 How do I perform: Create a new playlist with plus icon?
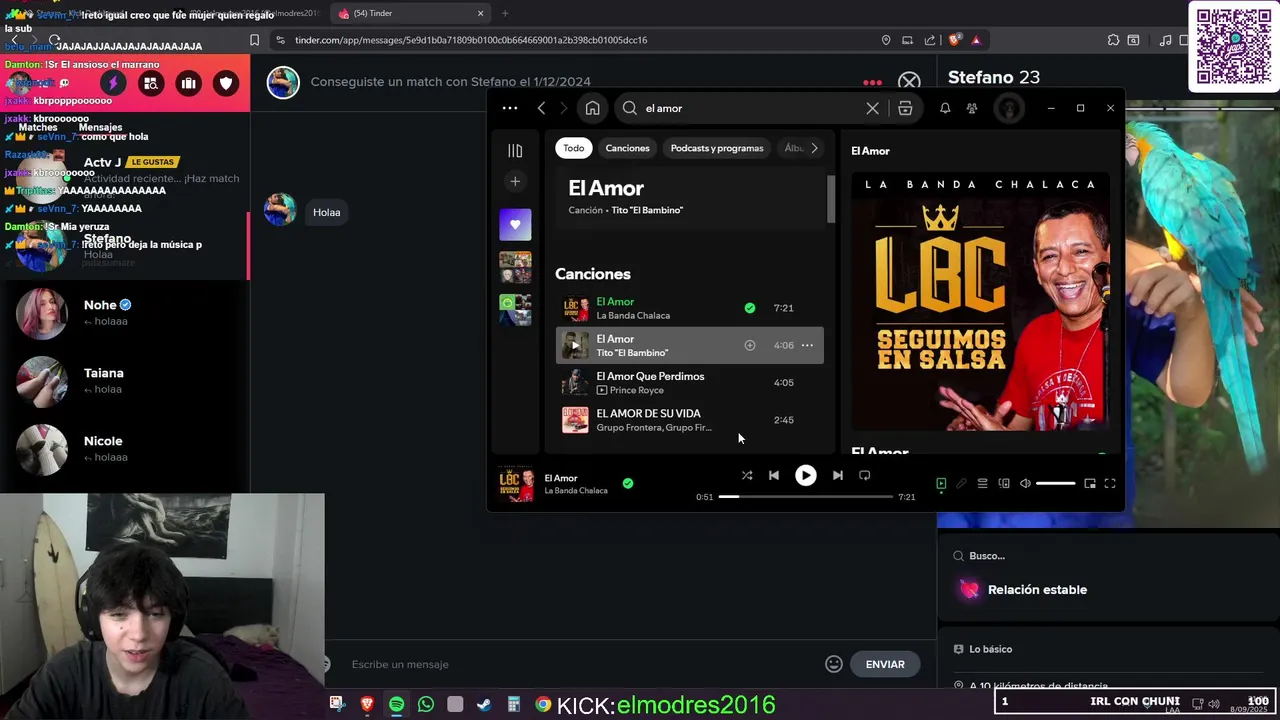[x=515, y=181]
